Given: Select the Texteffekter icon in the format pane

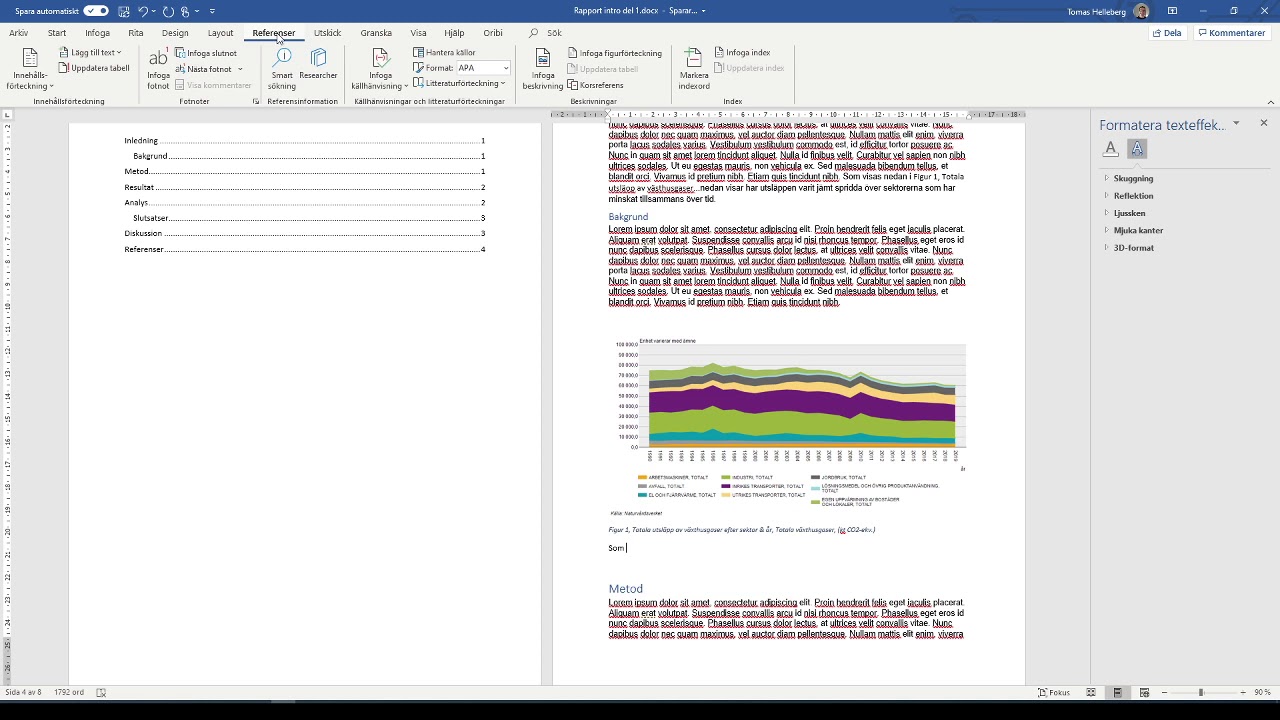Looking at the screenshot, I should click(1137, 148).
